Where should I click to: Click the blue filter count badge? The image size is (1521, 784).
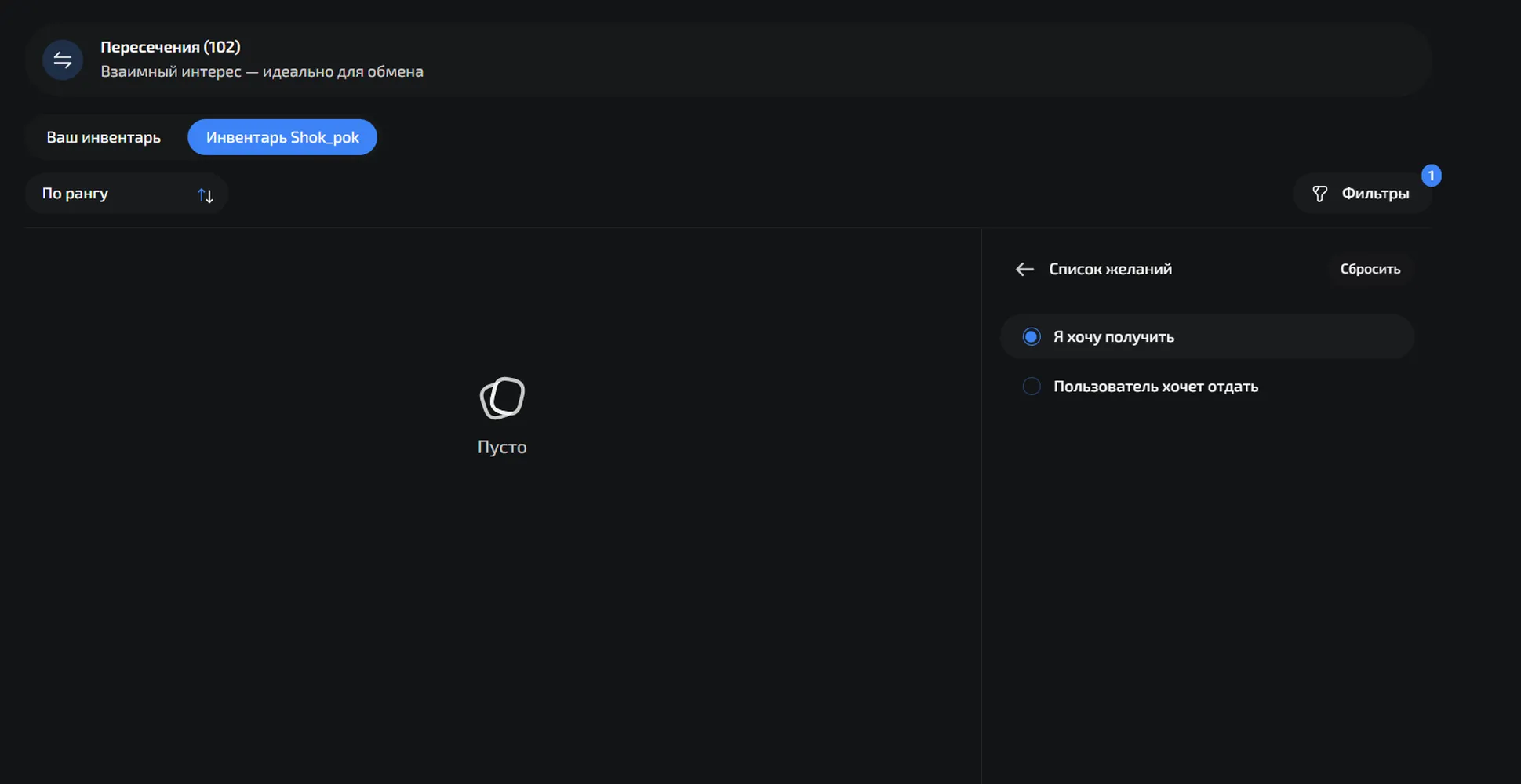pyautogui.click(x=1431, y=176)
